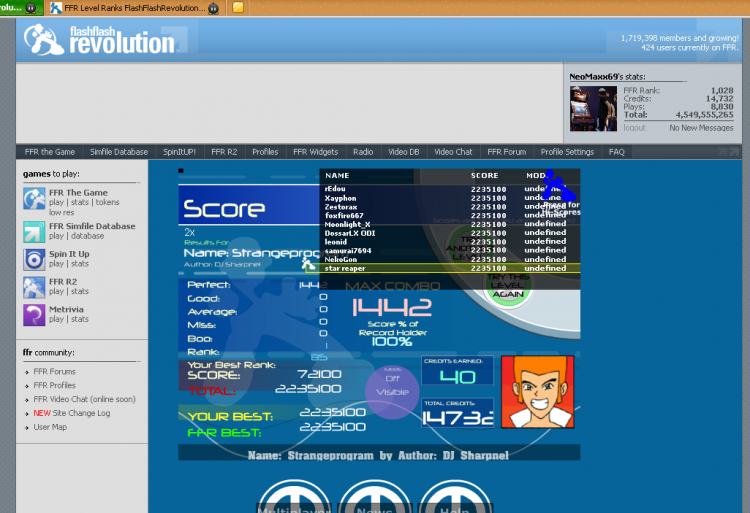Select NekoGon row in high scores

point(450,260)
